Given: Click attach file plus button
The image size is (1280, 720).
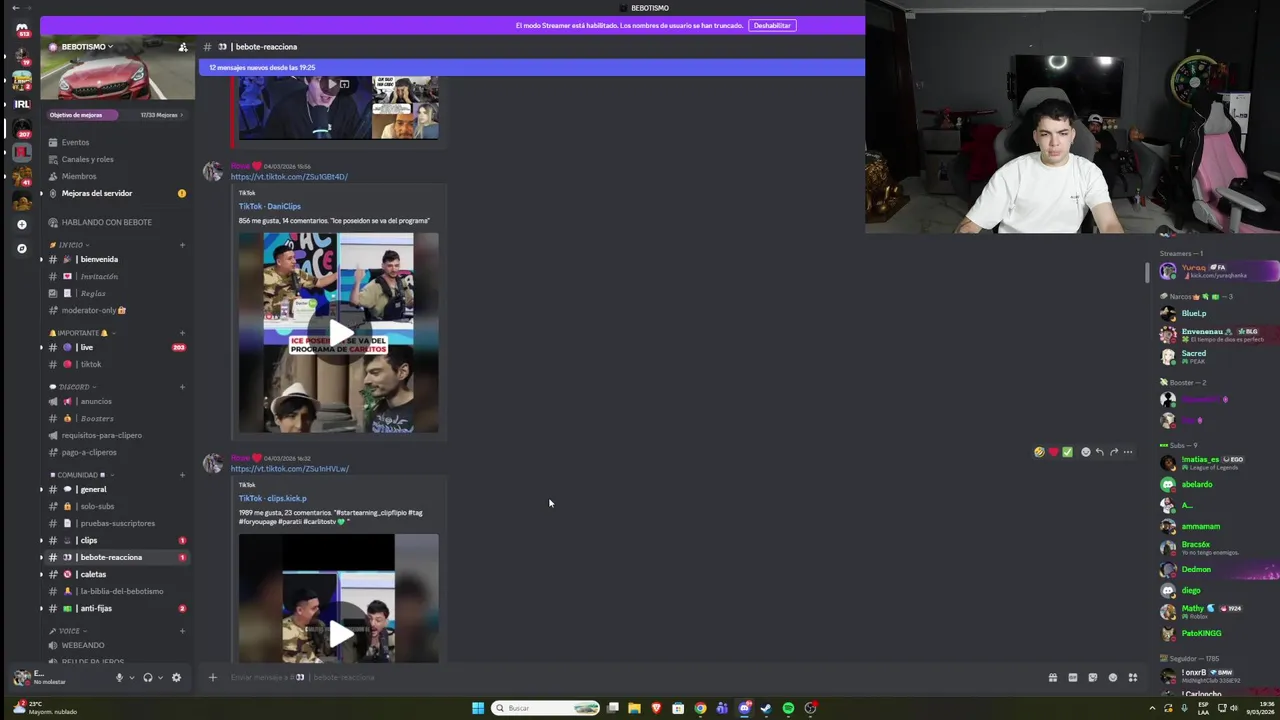Looking at the screenshot, I should [x=212, y=677].
